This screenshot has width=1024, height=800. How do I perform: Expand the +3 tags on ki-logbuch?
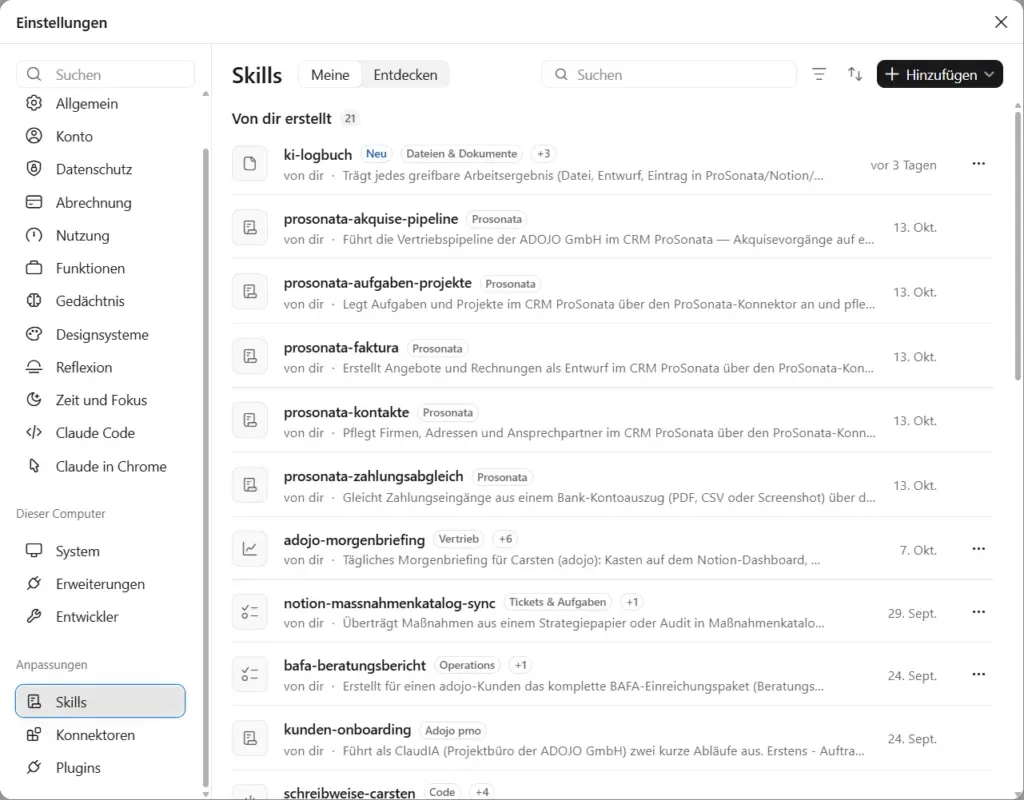click(543, 153)
